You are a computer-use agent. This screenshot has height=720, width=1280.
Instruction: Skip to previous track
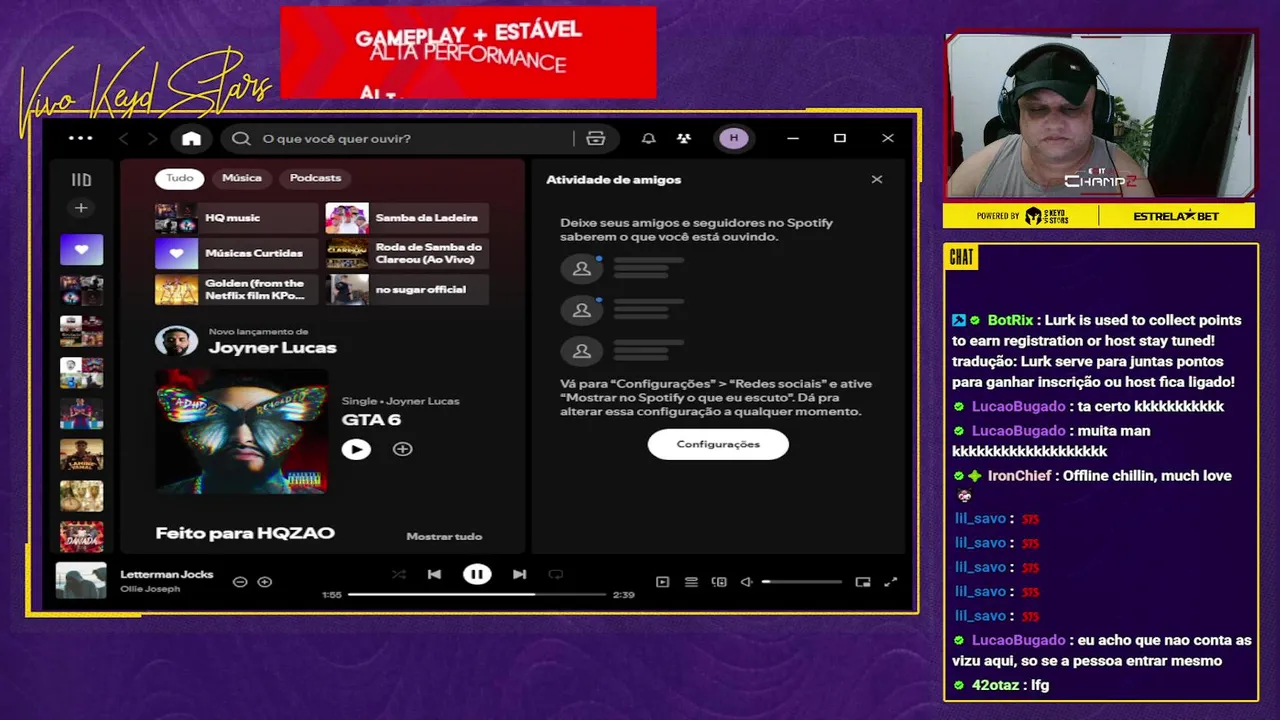[434, 574]
